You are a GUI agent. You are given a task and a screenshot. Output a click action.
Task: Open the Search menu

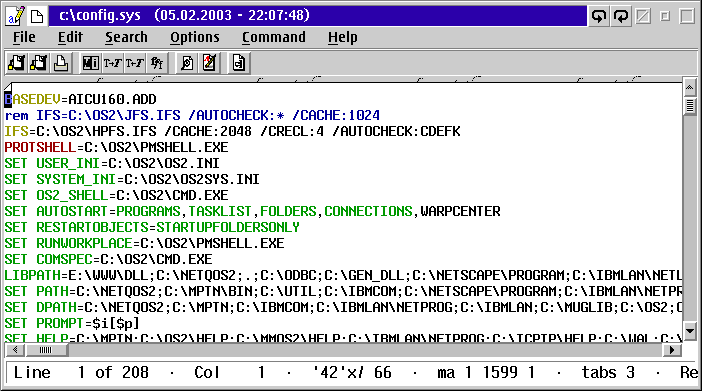click(x=126, y=37)
